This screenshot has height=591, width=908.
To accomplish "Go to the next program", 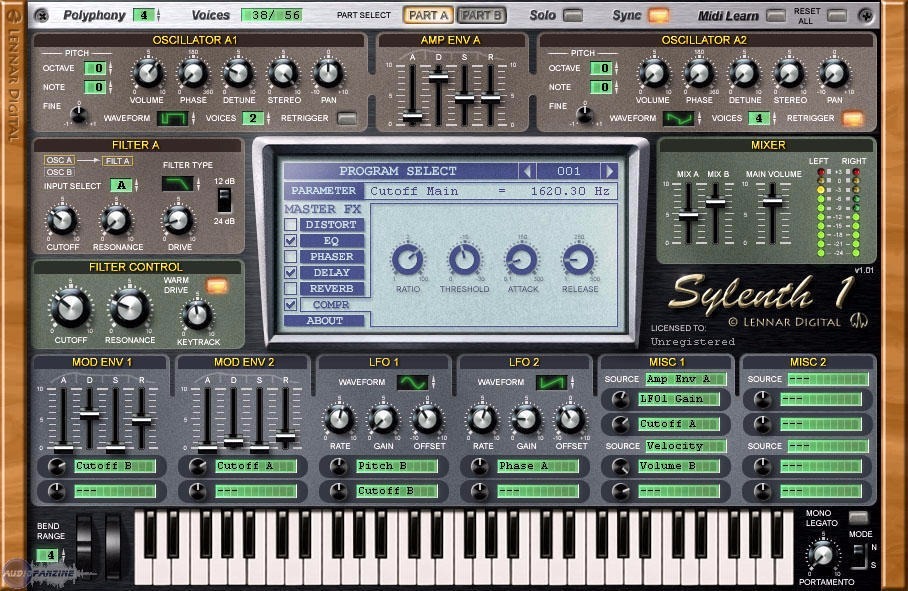I will pyautogui.click(x=609, y=171).
